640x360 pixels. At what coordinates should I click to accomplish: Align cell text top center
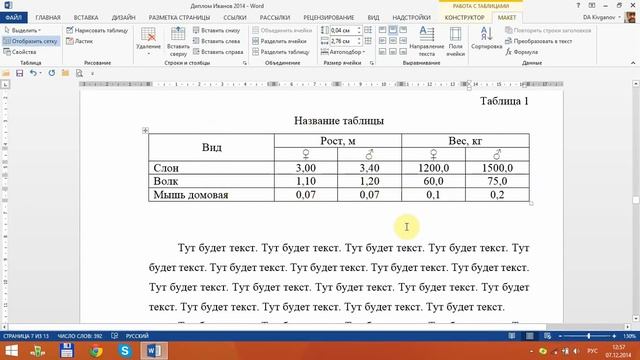tap(393, 30)
